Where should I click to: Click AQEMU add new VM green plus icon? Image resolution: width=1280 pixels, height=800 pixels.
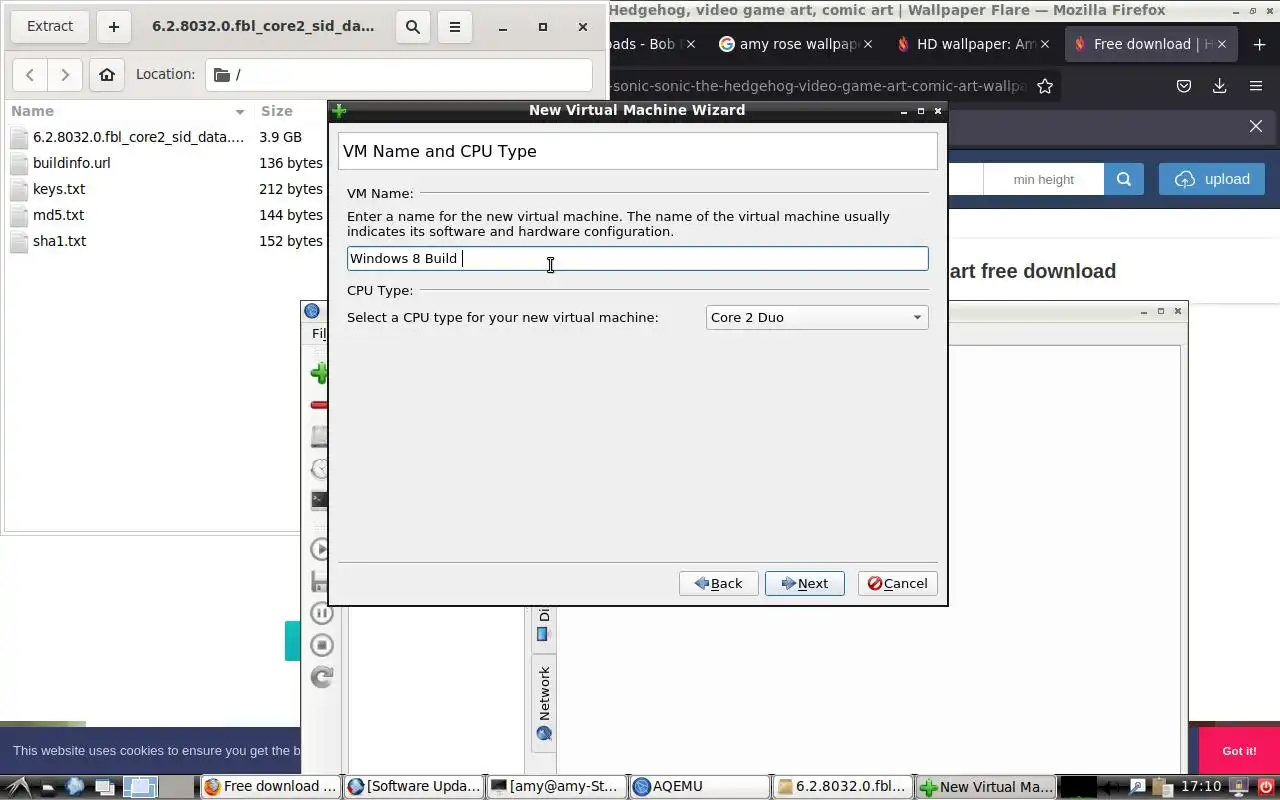click(319, 373)
